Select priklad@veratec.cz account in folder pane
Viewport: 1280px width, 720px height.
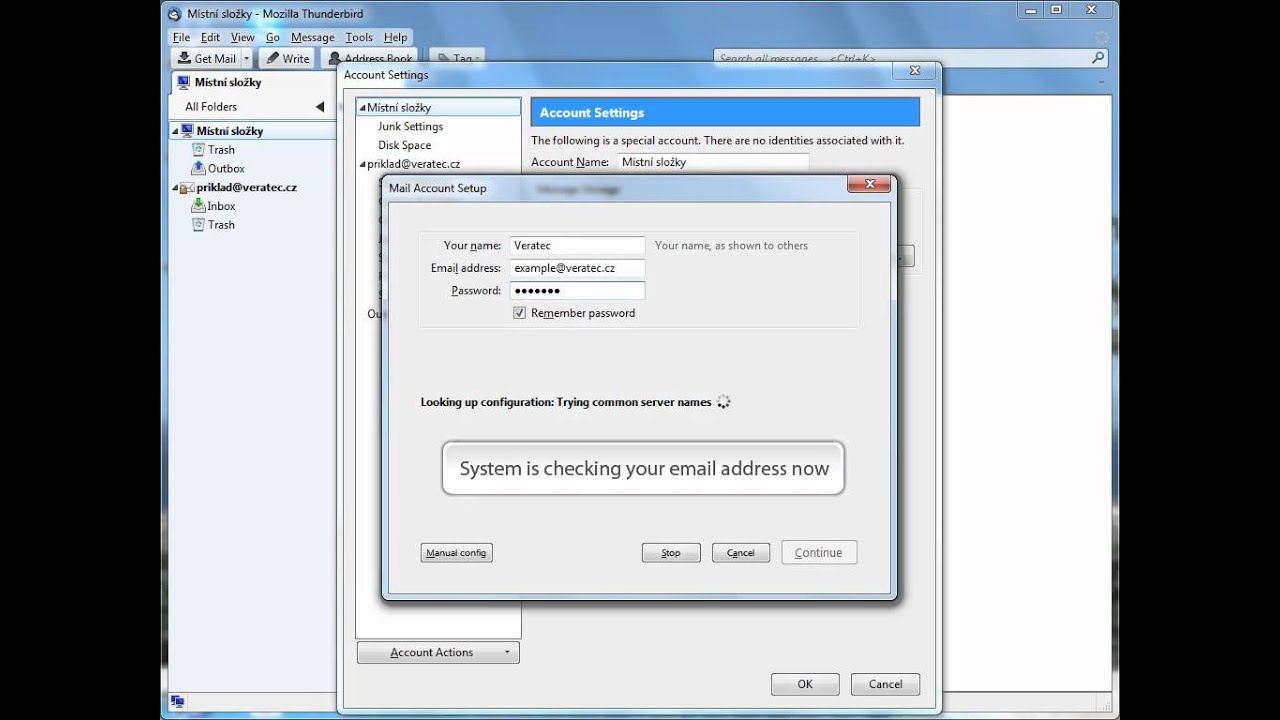coord(246,187)
